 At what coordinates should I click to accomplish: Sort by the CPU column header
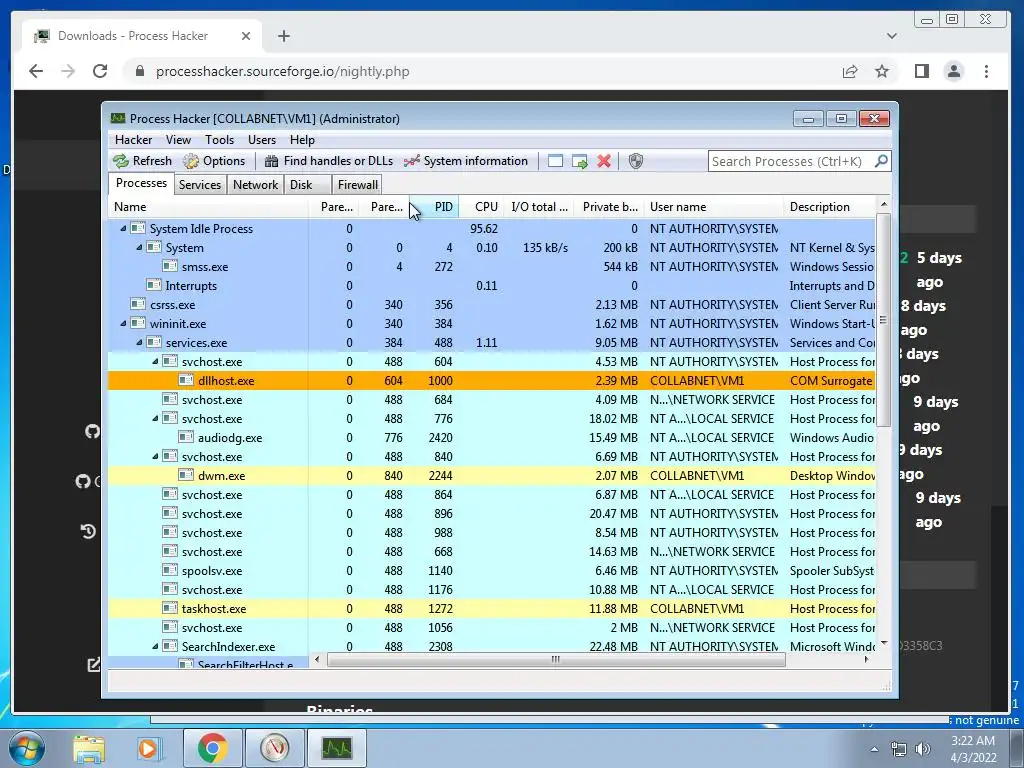point(481,207)
